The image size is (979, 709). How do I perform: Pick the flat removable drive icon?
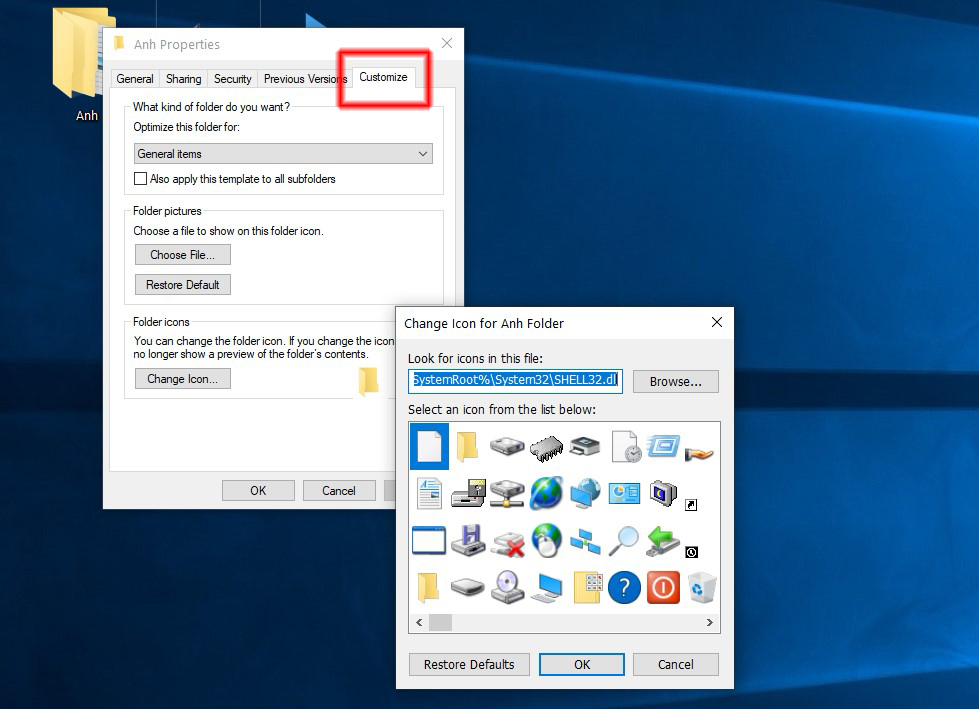coord(468,587)
